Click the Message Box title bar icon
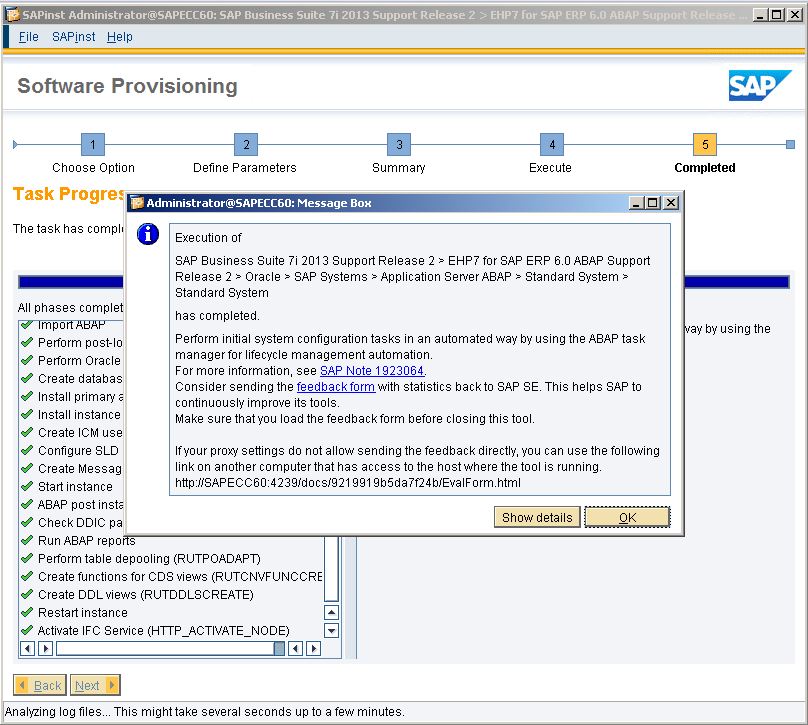 click(x=137, y=203)
